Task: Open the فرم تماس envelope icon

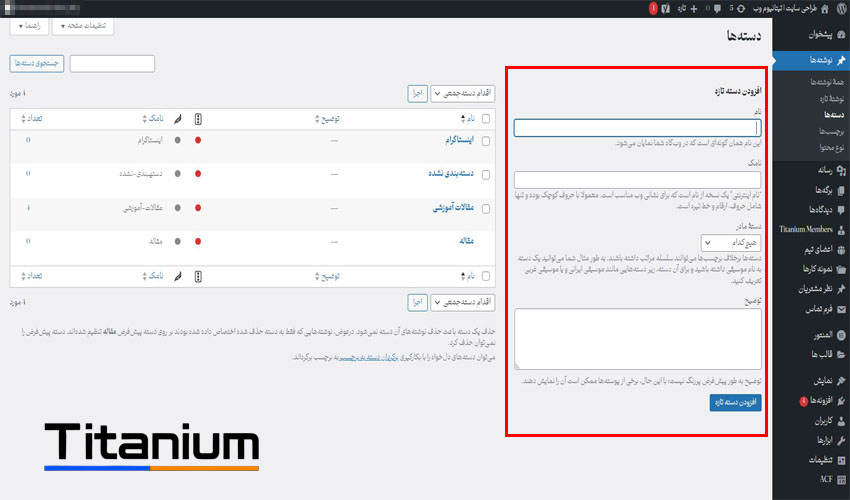Action: pyautogui.click(x=841, y=309)
